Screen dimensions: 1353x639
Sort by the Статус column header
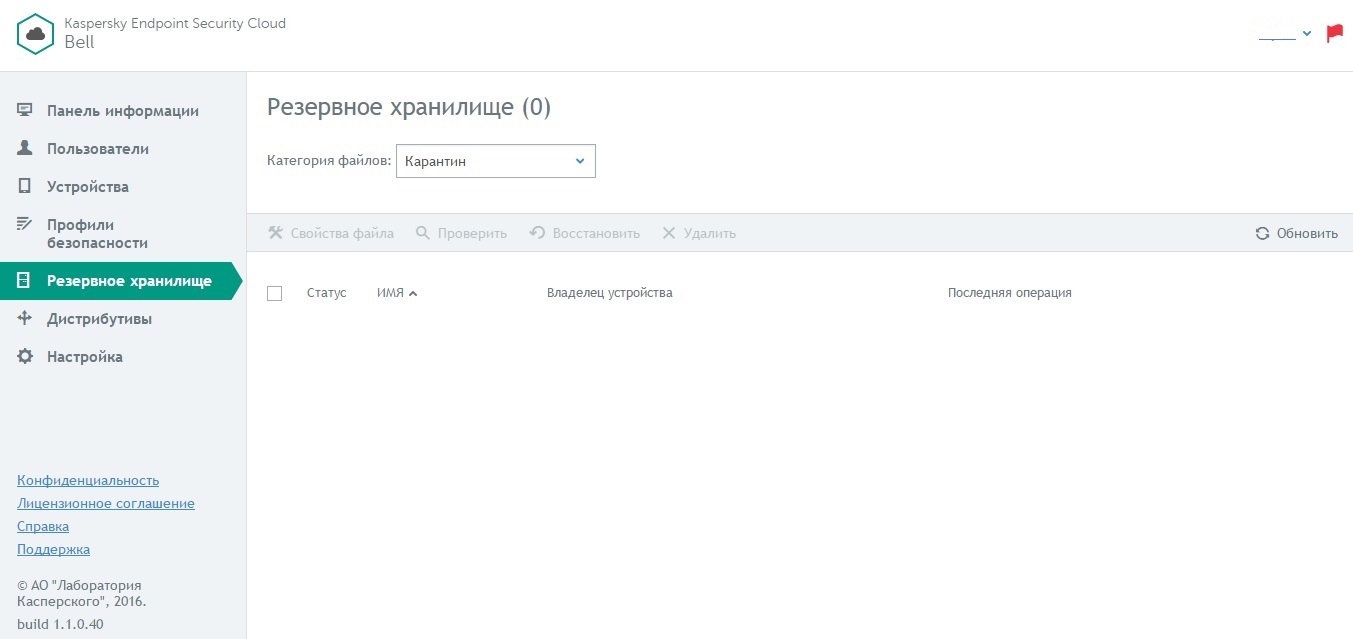(x=327, y=293)
